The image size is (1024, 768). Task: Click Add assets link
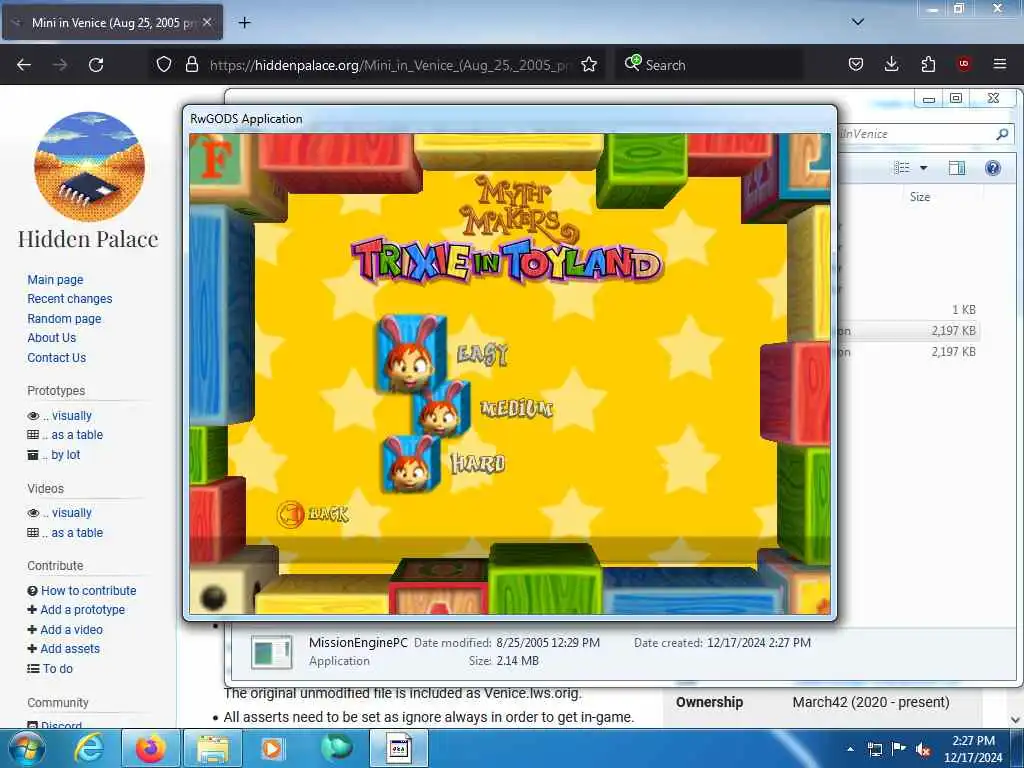(x=70, y=648)
